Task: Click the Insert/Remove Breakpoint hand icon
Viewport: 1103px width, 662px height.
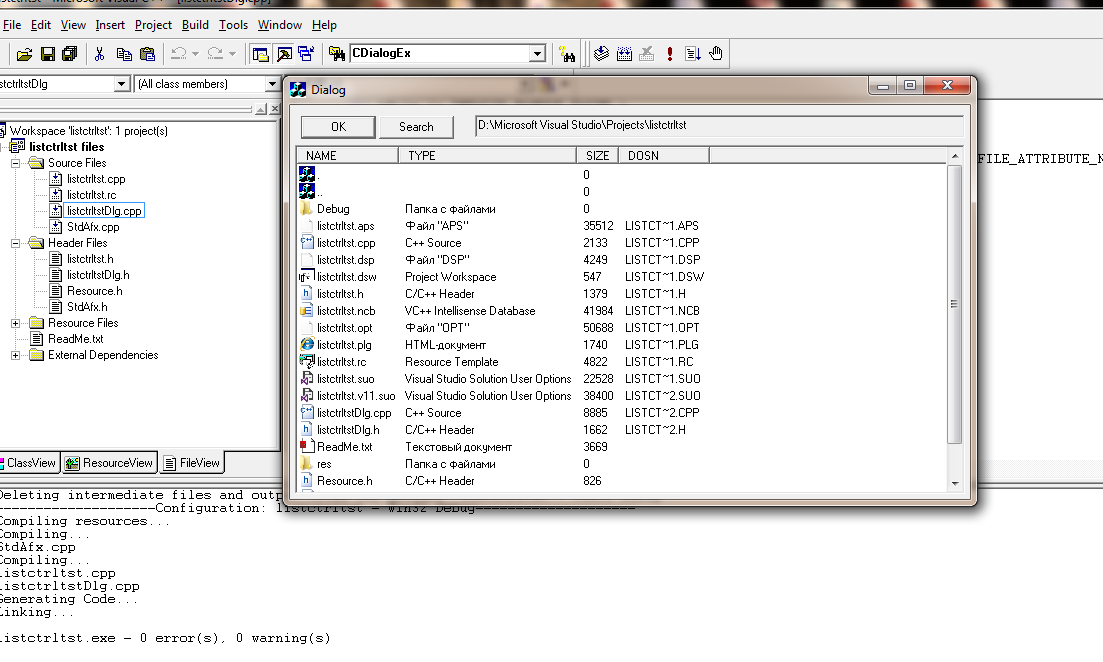Action: coord(716,54)
